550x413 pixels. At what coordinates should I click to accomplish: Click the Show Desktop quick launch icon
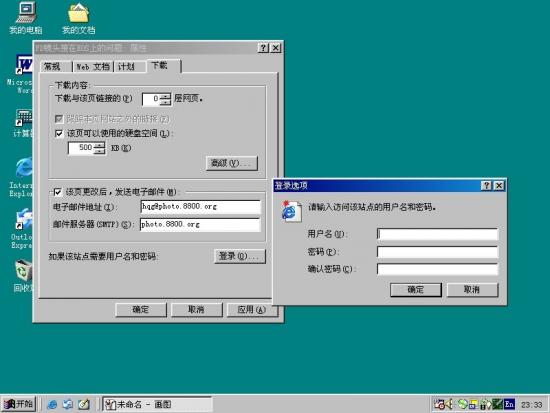[83, 404]
